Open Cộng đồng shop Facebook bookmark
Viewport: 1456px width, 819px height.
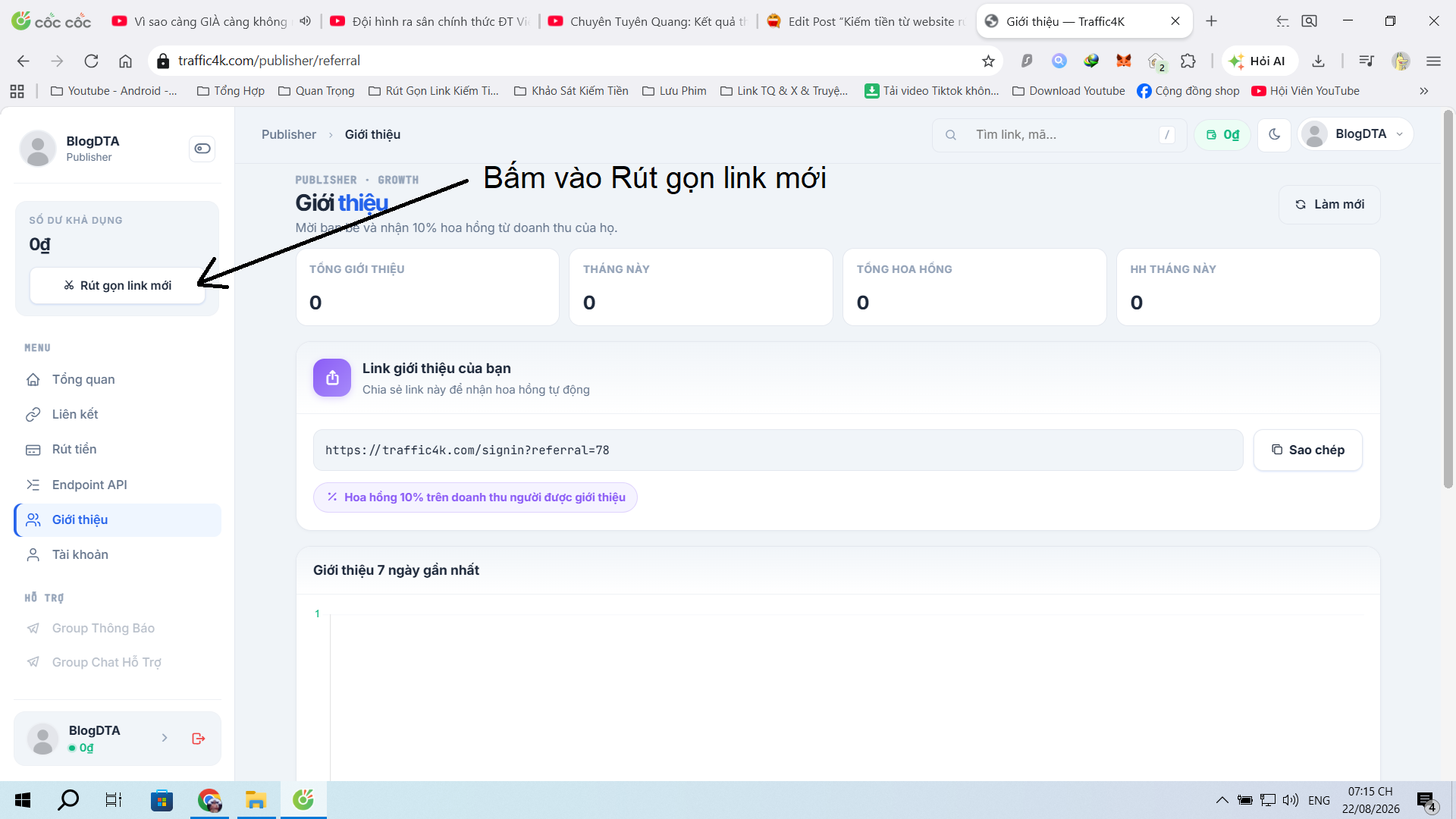click(x=1188, y=91)
